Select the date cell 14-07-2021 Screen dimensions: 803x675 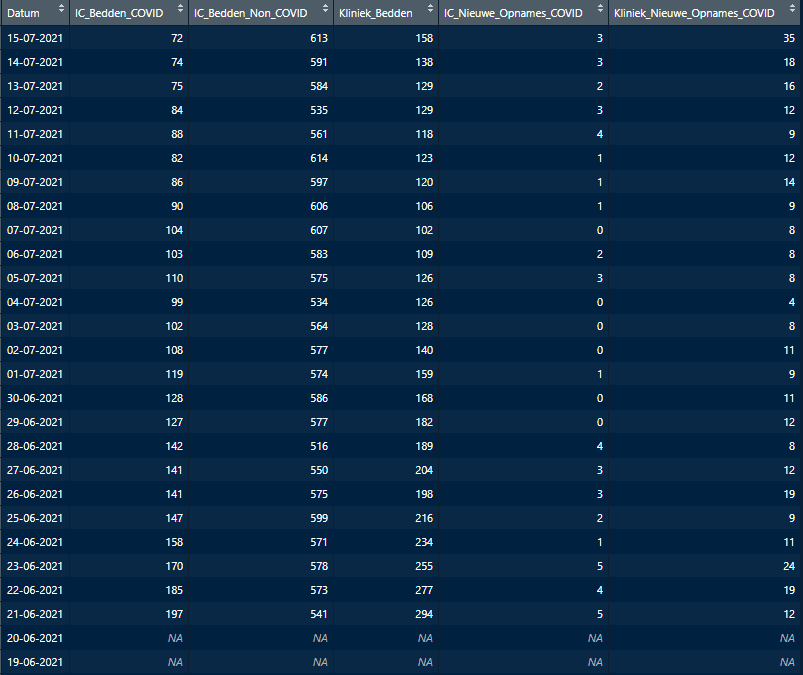35,62
